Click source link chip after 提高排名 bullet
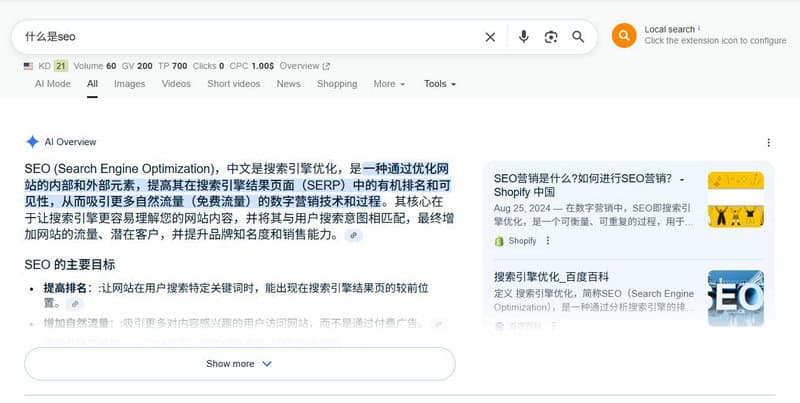800x403 pixels. [75, 304]
